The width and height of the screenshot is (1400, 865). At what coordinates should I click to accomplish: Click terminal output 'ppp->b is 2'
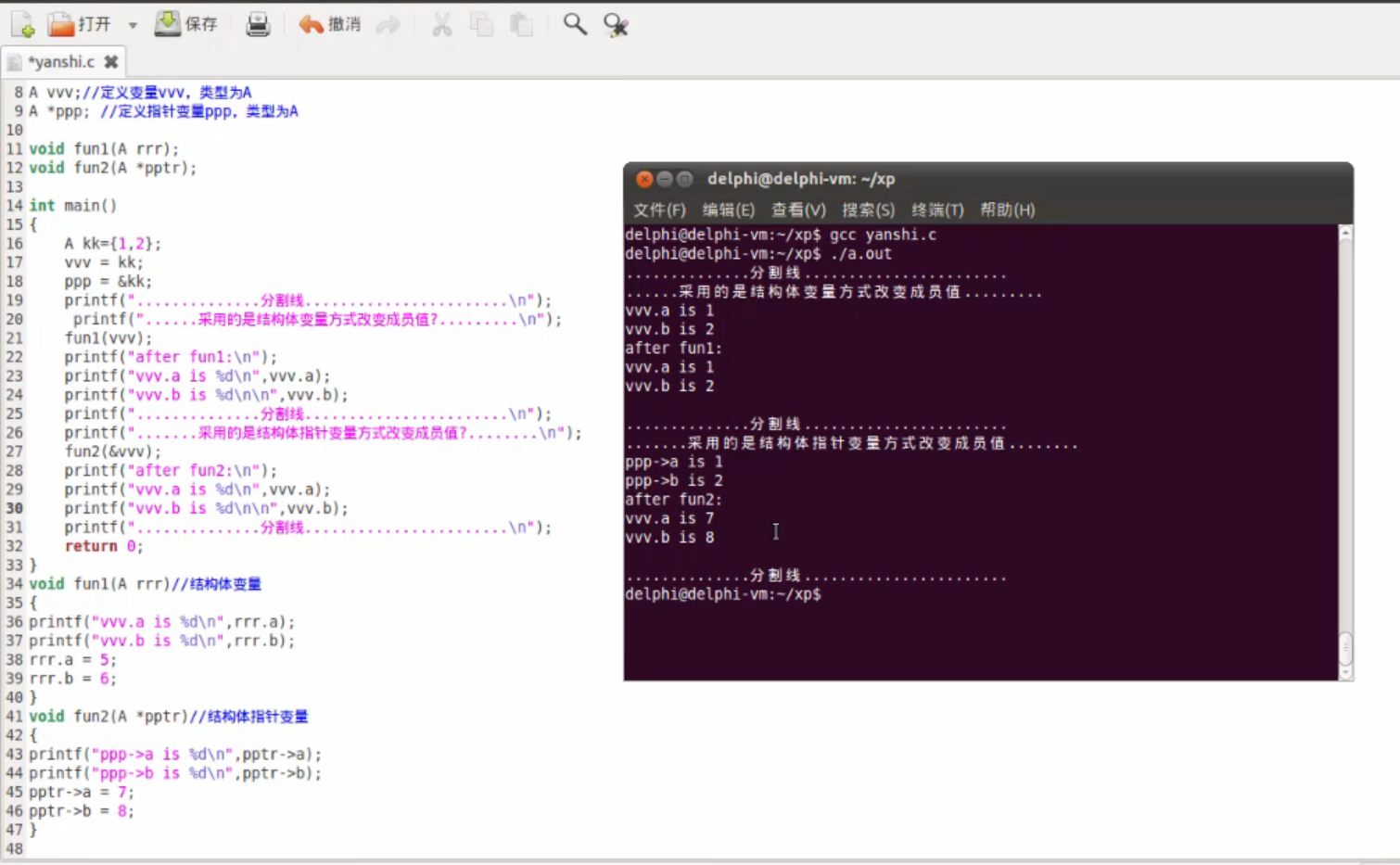pos(673,480)
